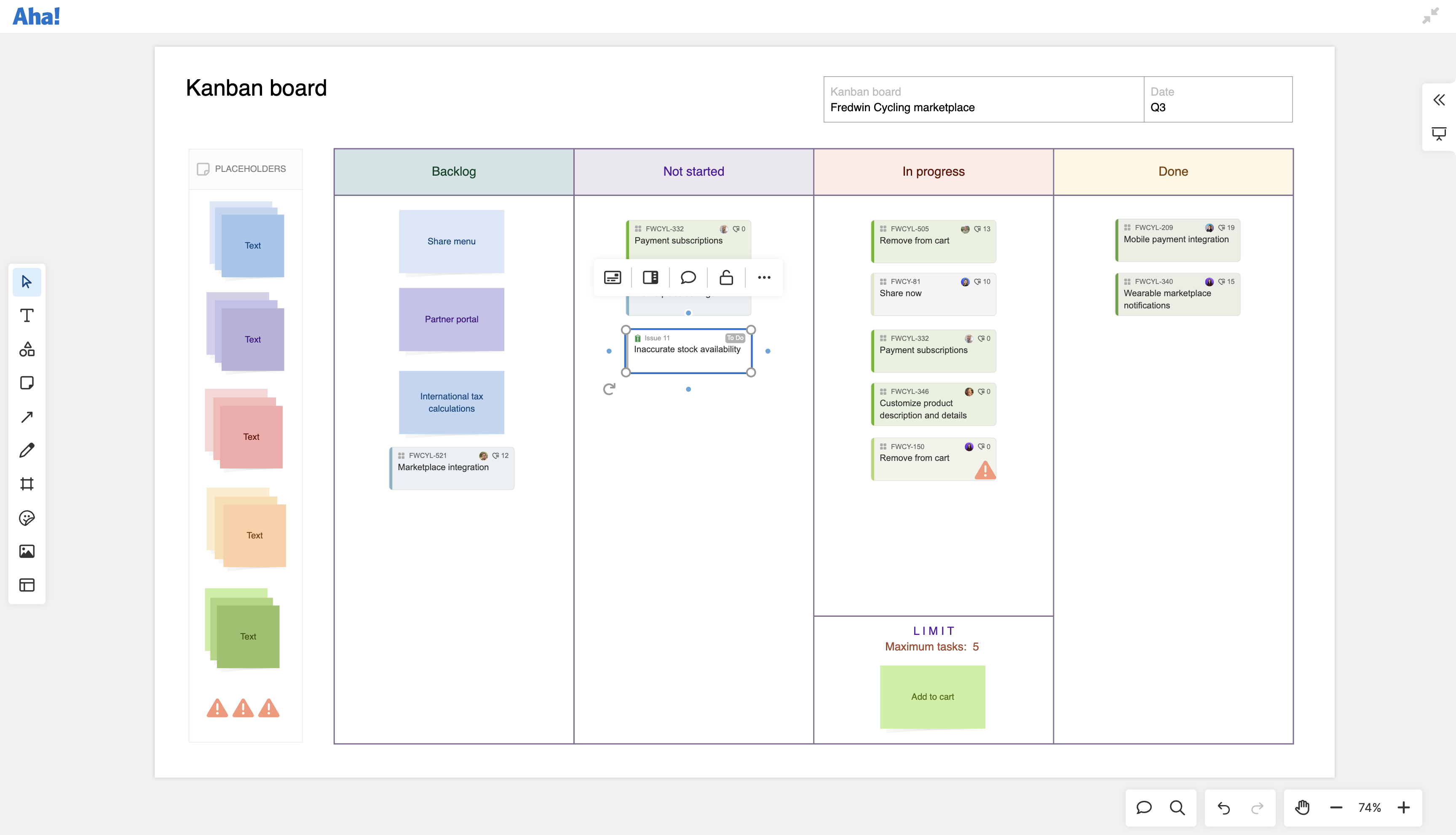The width and height of the screenshot is (1456, 835).
Task: Open the sticker tool
Action: click(x=27, y=518)
